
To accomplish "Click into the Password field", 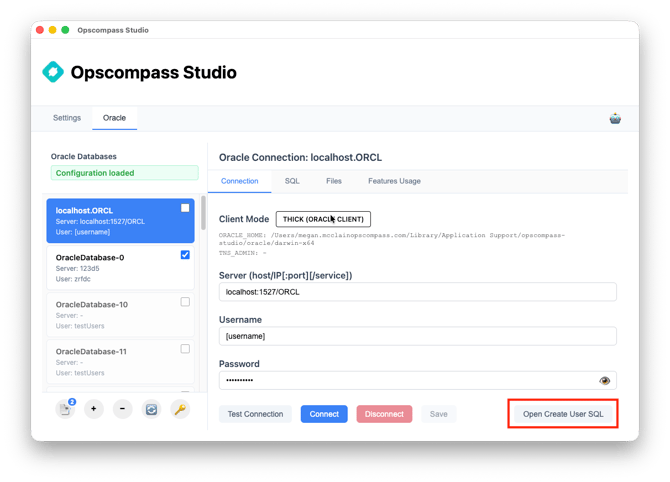I will (417, 380).
